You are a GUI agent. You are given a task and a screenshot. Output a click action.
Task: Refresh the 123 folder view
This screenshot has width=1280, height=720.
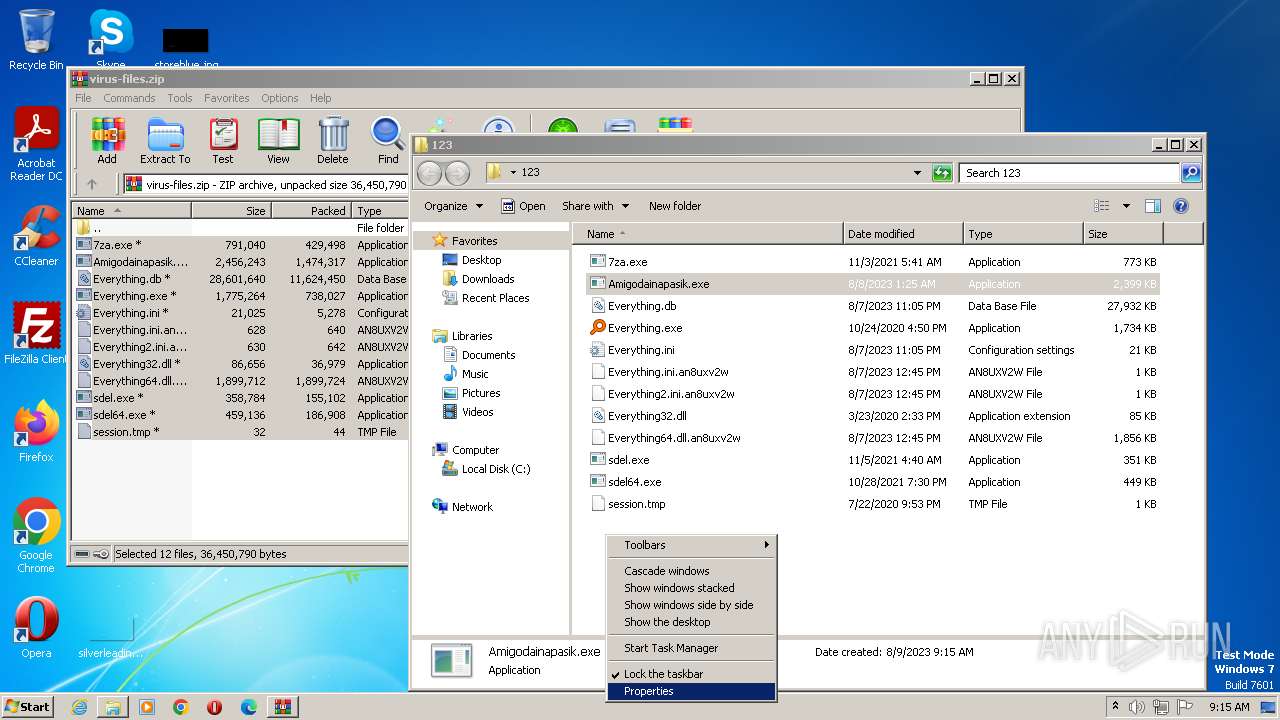click(942, 173)
